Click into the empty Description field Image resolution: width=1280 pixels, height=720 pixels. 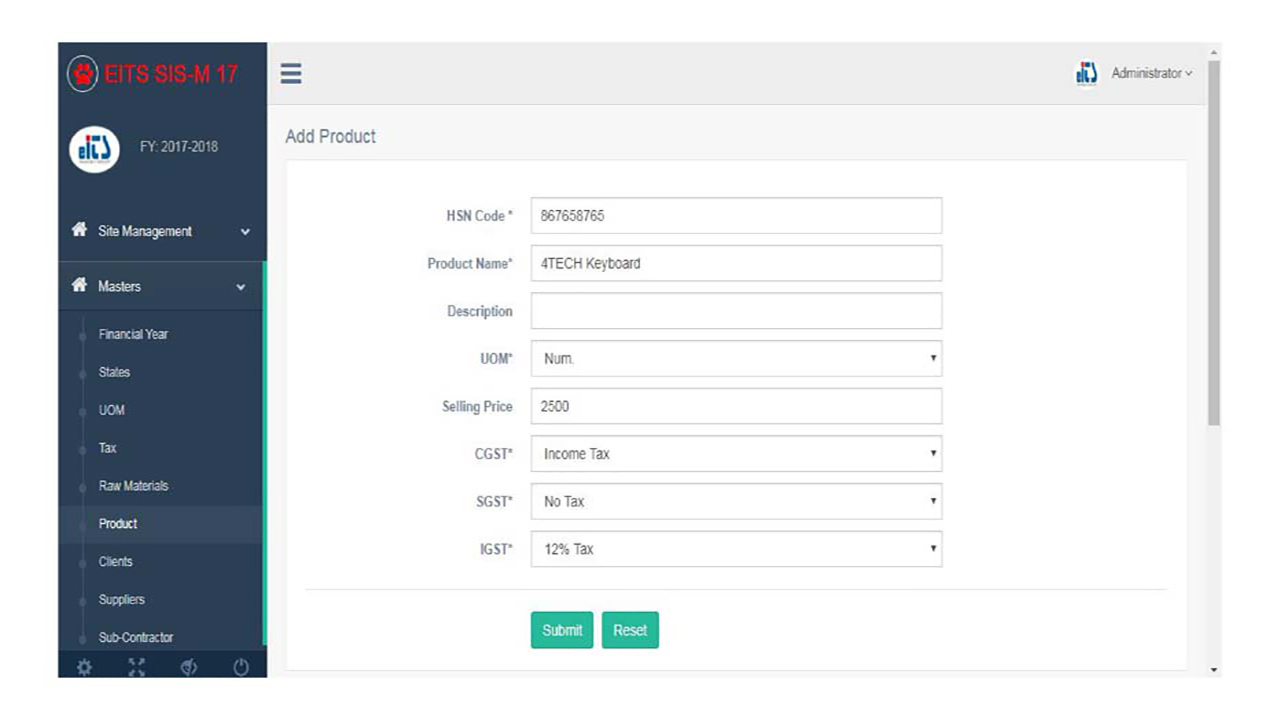[736, 311]
